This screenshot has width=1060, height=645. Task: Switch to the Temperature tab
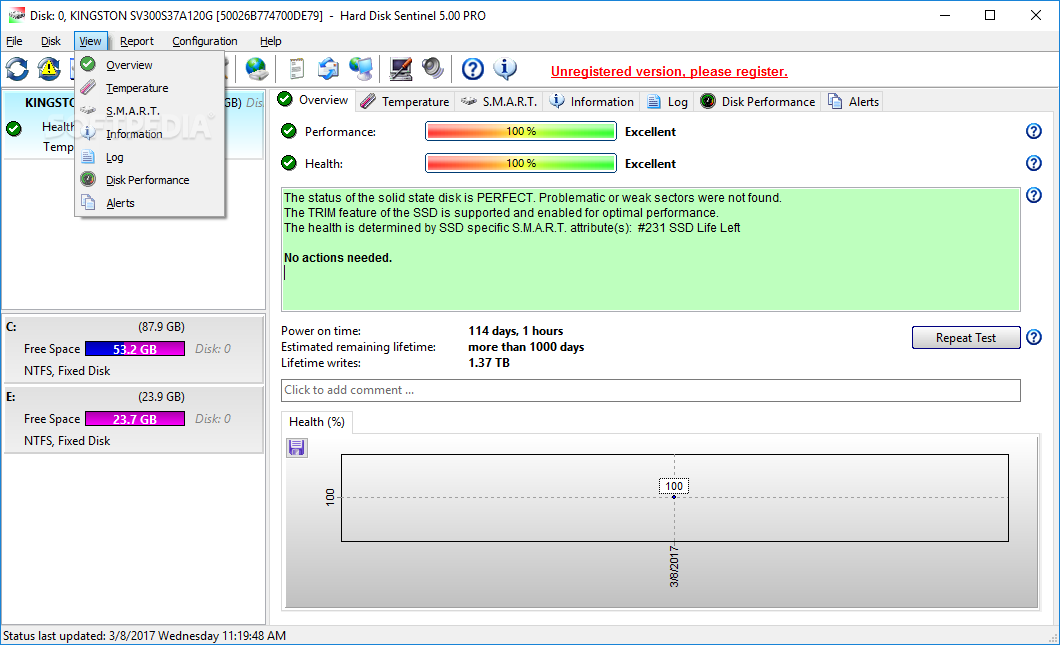point(405,101)
